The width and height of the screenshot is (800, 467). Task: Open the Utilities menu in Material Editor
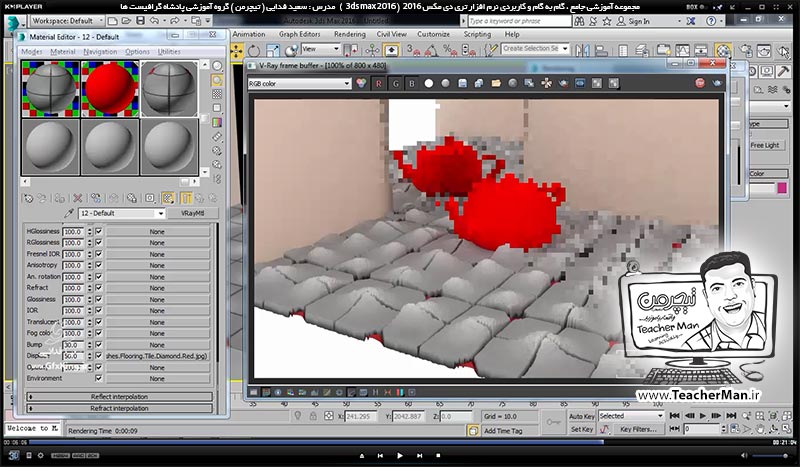[169, 52]
